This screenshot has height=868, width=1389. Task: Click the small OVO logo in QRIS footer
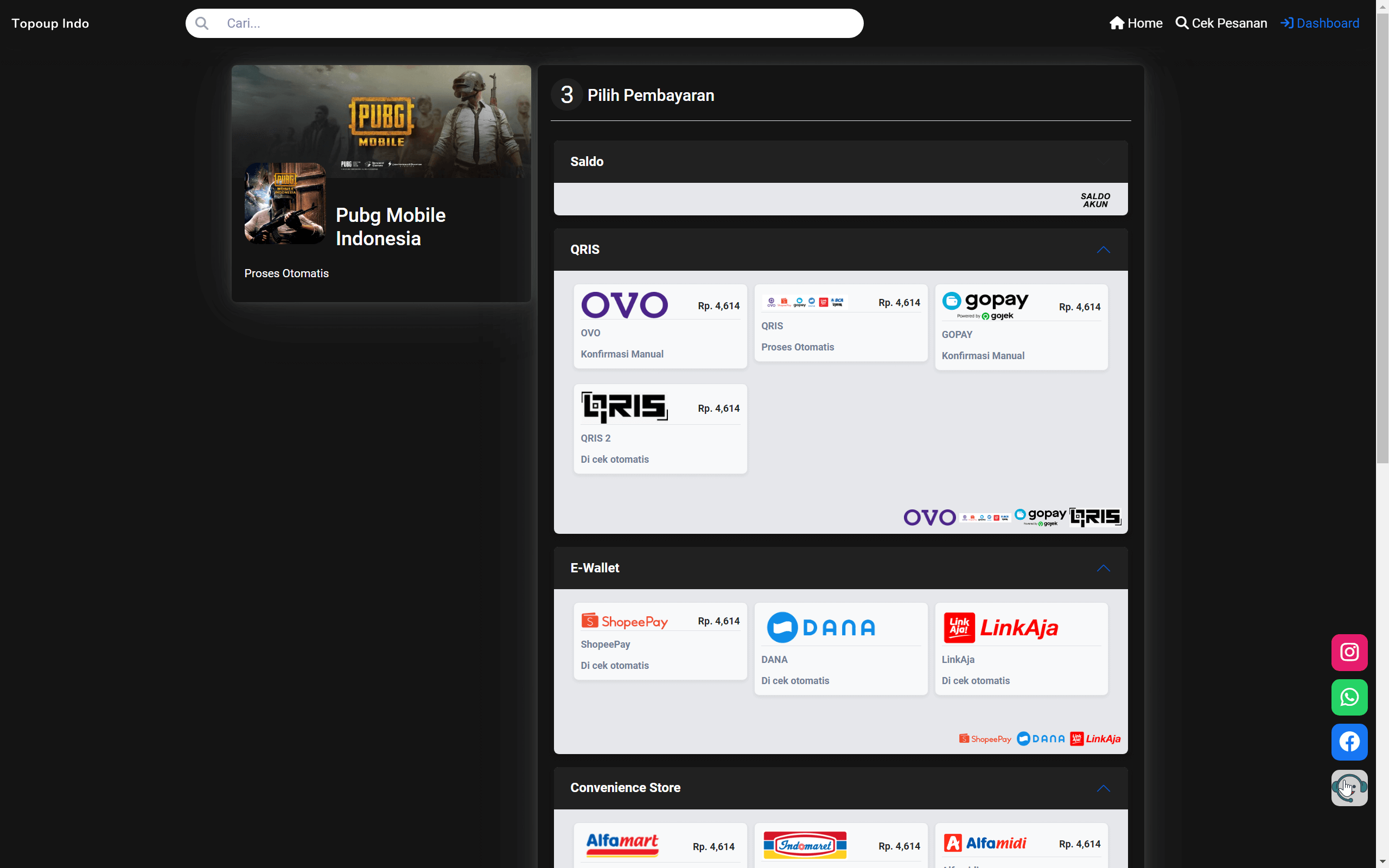click(929, 517)
